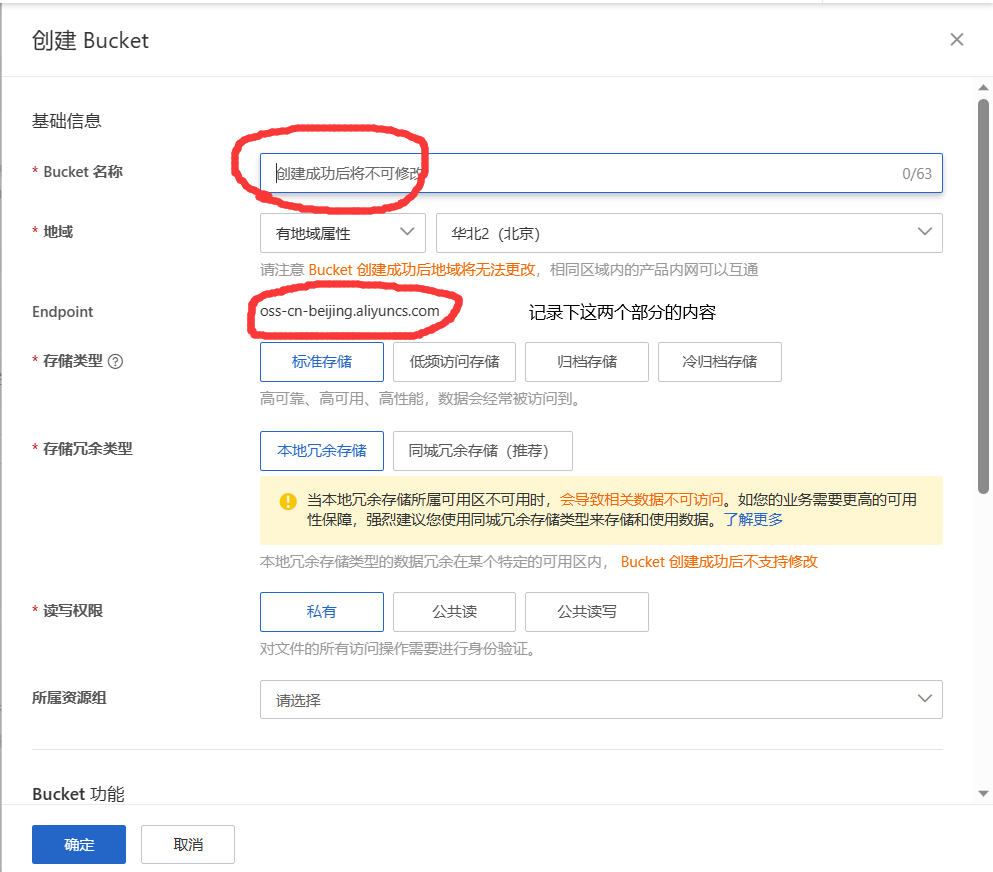Select 同城冗余存储（推荐）redundancy type

pos(483,451)
